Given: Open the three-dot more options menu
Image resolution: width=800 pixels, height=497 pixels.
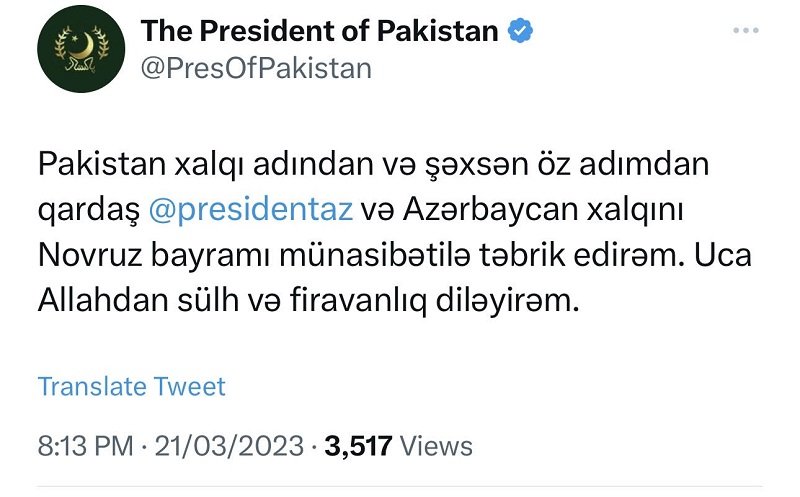Looking at the screenshot, I should point(746,31).
